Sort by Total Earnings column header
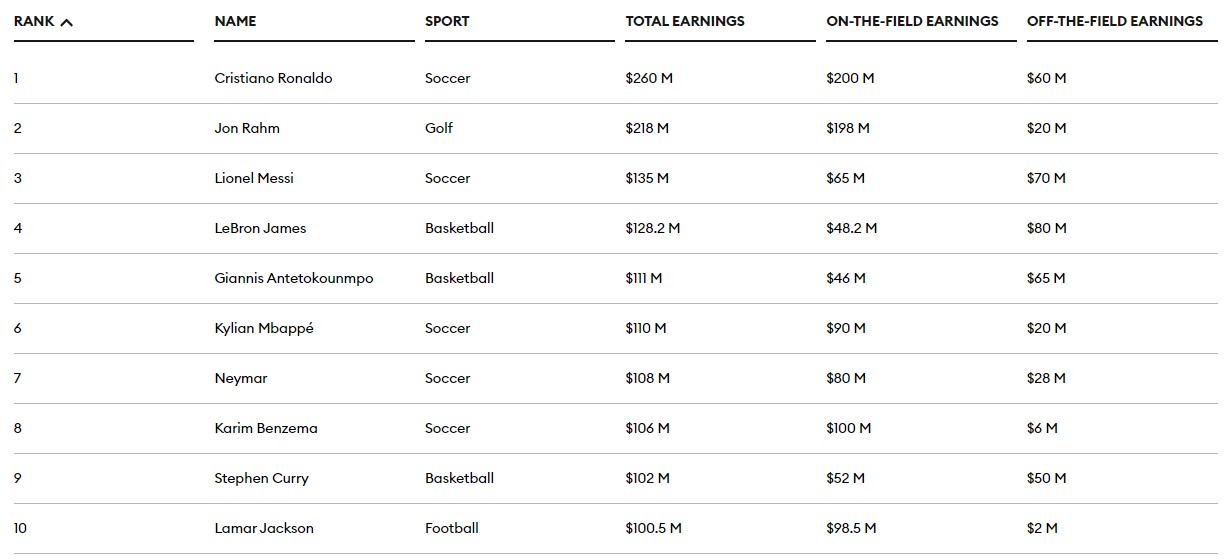Viewport: 1229px width, 560px height. (x=685, y=21)
